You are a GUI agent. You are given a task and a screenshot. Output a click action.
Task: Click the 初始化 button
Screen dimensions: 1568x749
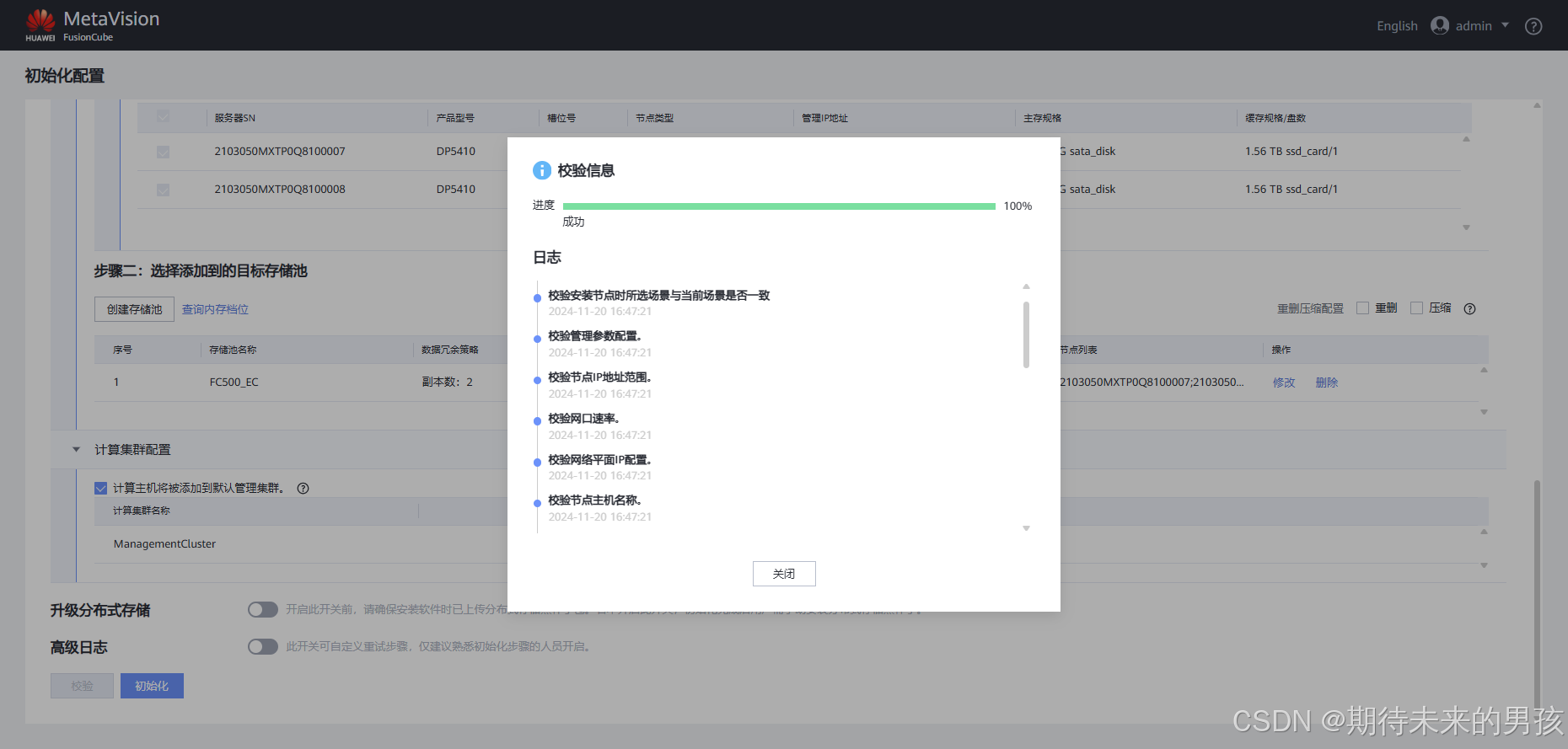152,686
